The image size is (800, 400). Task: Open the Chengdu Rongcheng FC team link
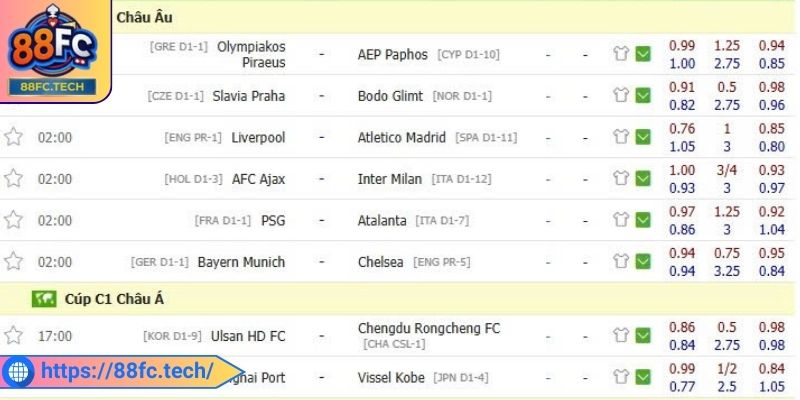(x=429, y=328)
